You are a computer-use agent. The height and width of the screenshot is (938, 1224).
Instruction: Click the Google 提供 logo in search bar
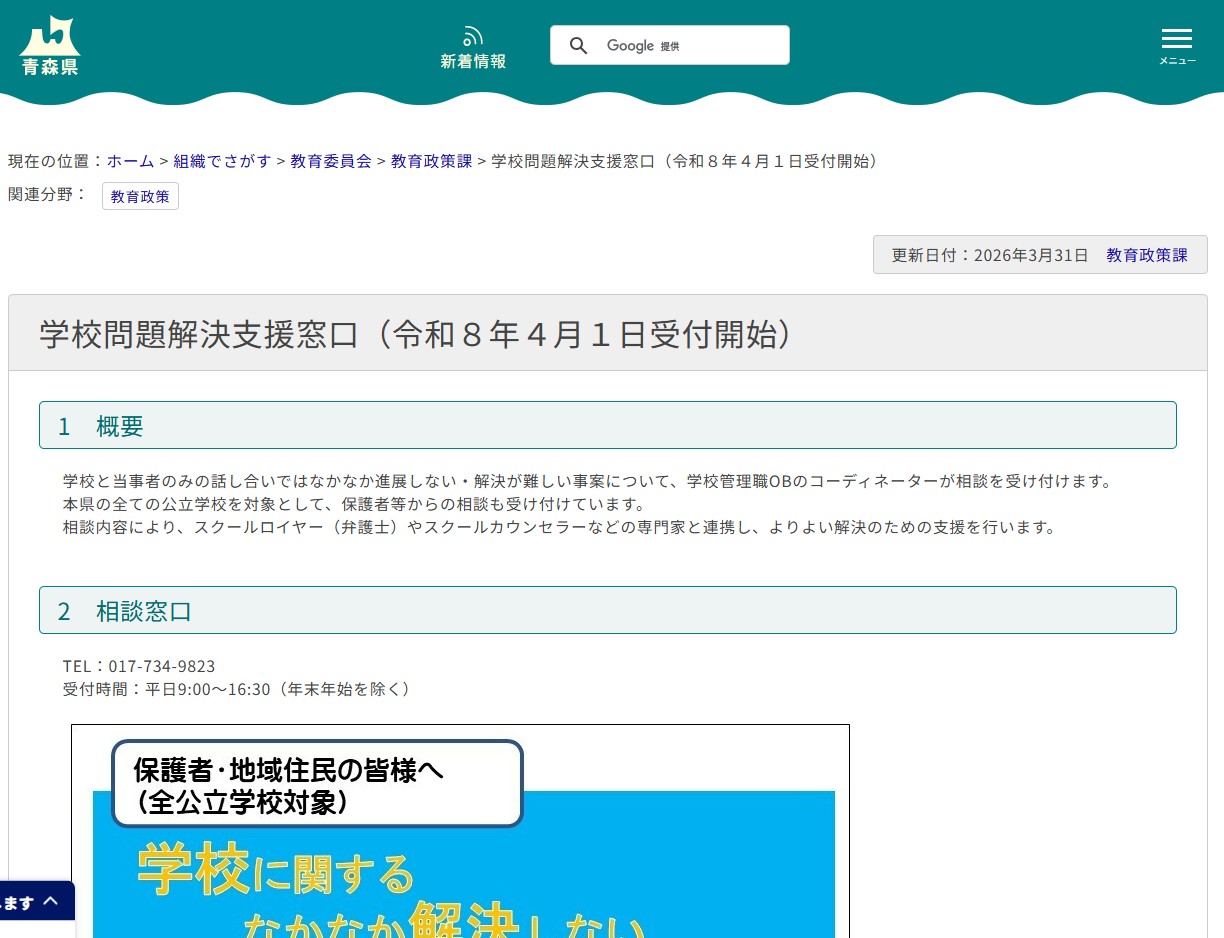click(643, 45)
